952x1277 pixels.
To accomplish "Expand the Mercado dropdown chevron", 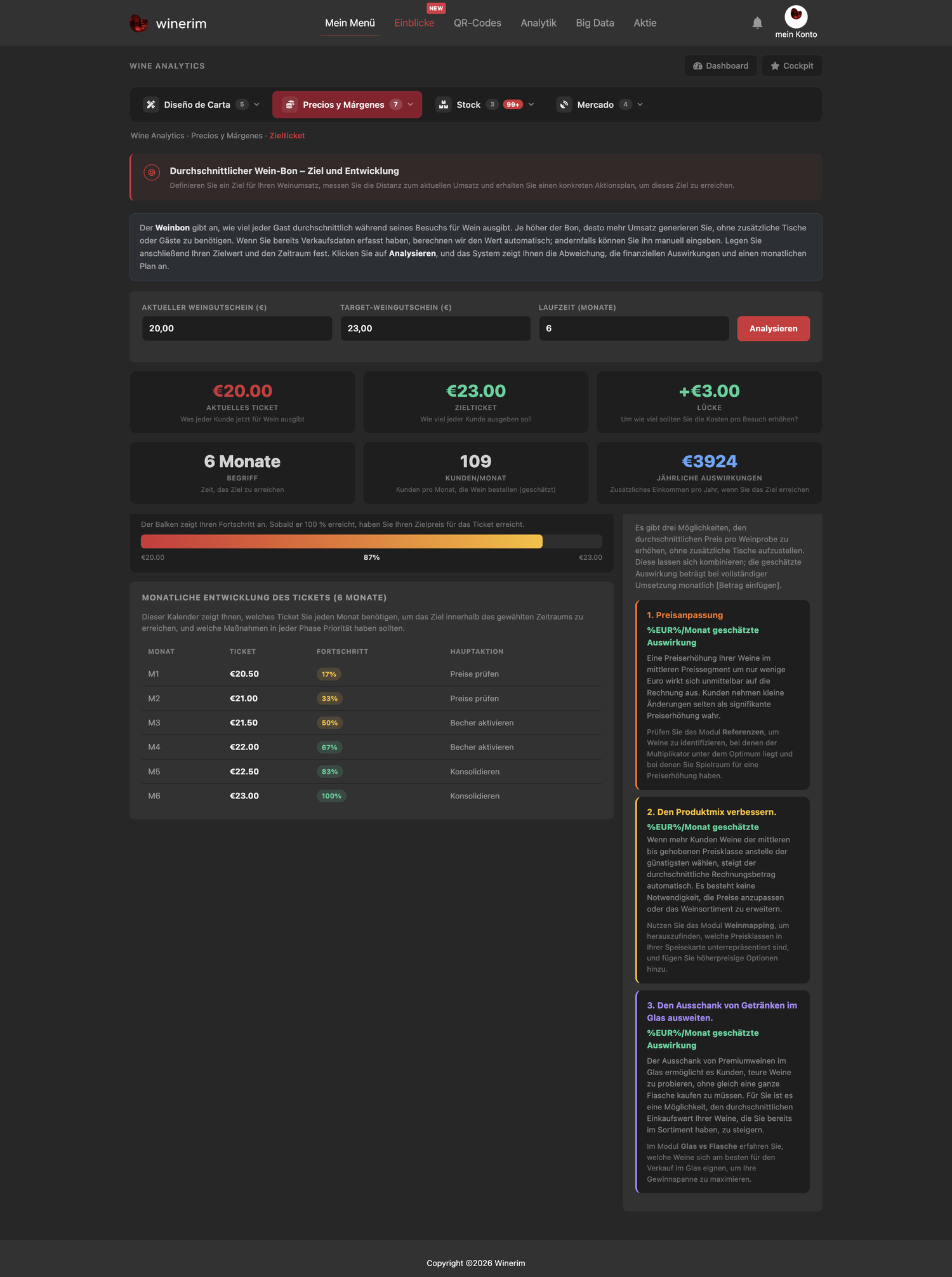I will click(x=640, y=105).
